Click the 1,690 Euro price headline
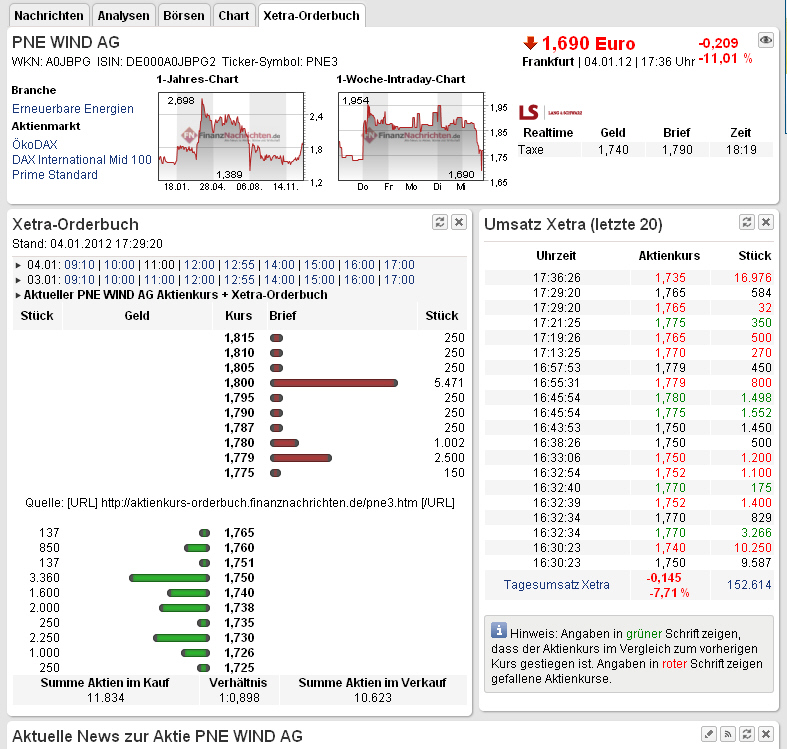 (x=589, y=43)
